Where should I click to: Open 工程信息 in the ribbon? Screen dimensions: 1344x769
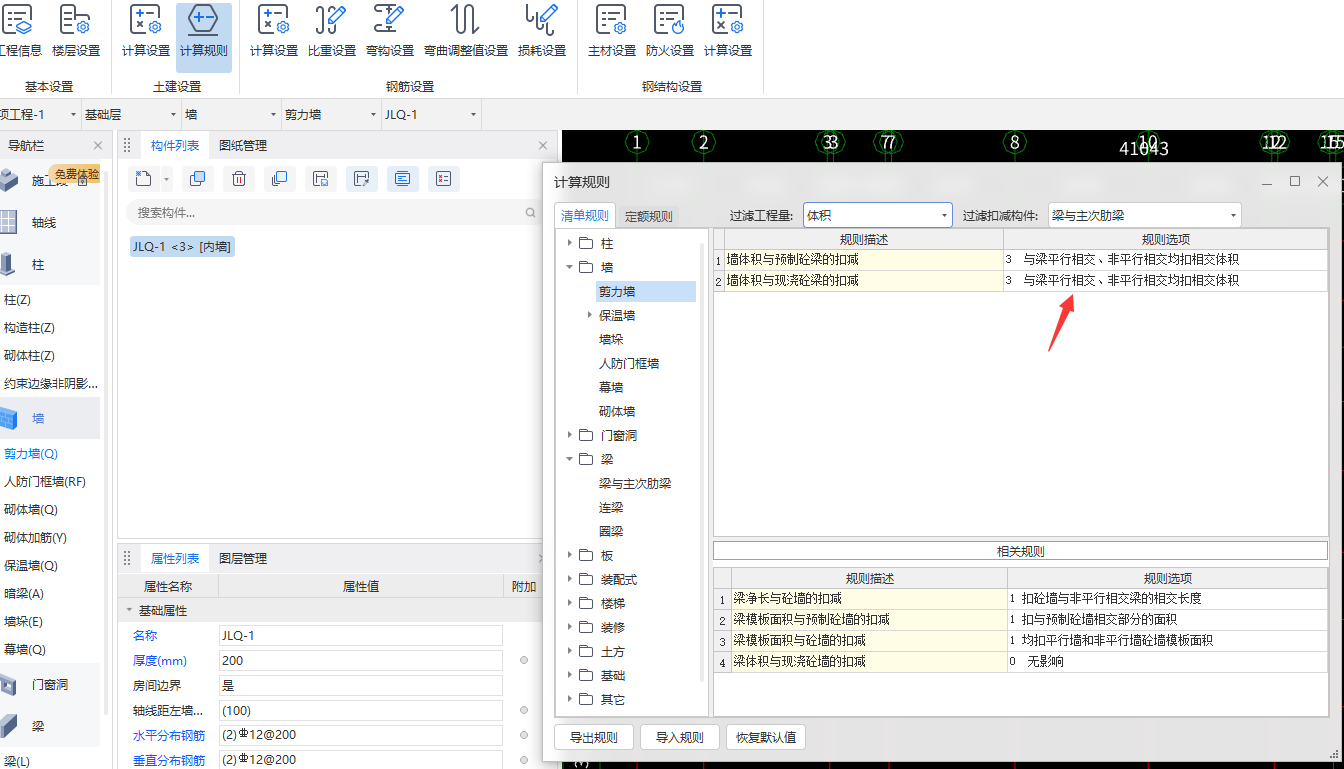(x=19, y=32)
